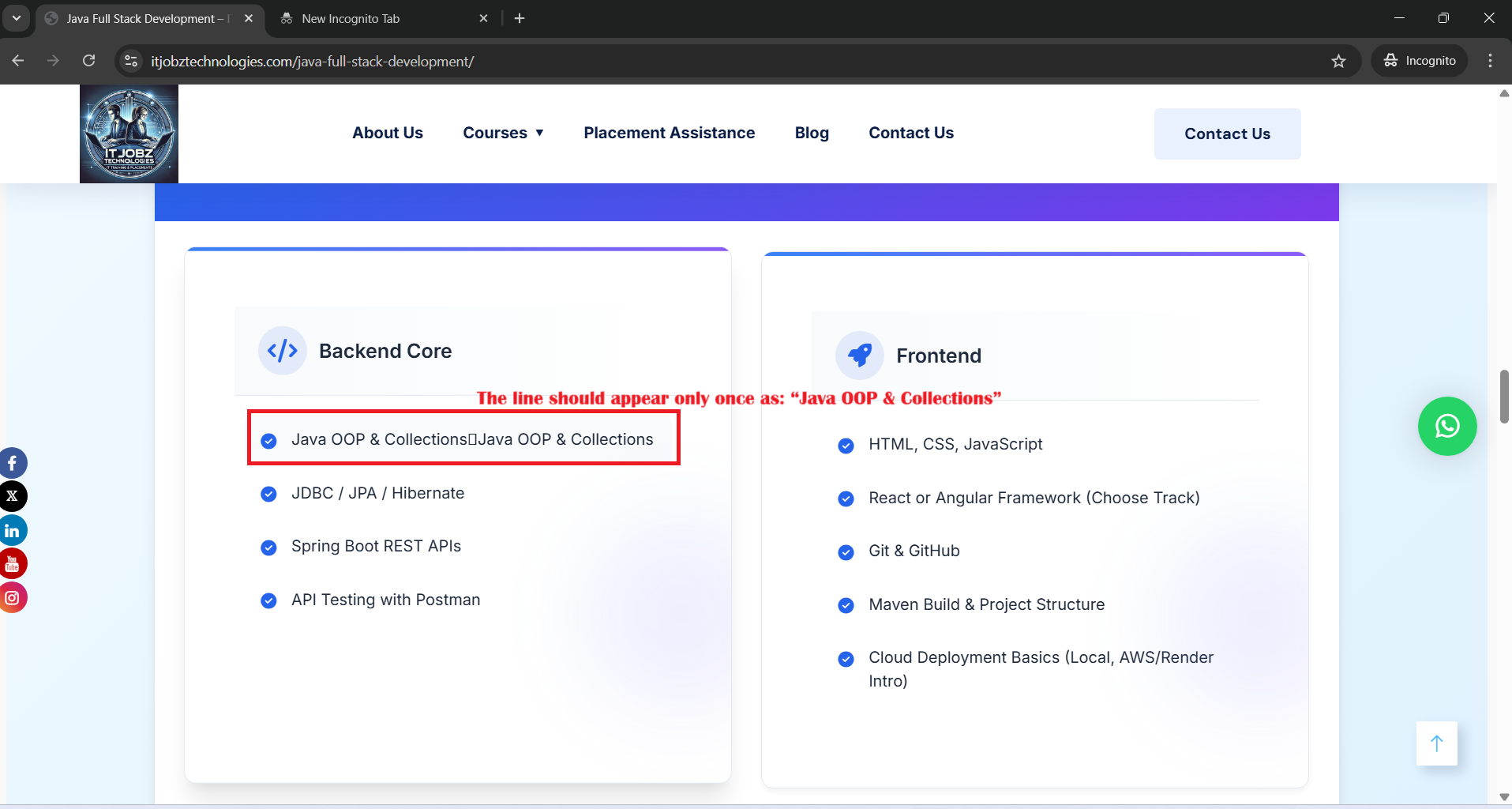Click the X (Twitter) share icon
The height and width of the screenshot is (809, 1512).
pyautogui.click(x=12, y=496)
